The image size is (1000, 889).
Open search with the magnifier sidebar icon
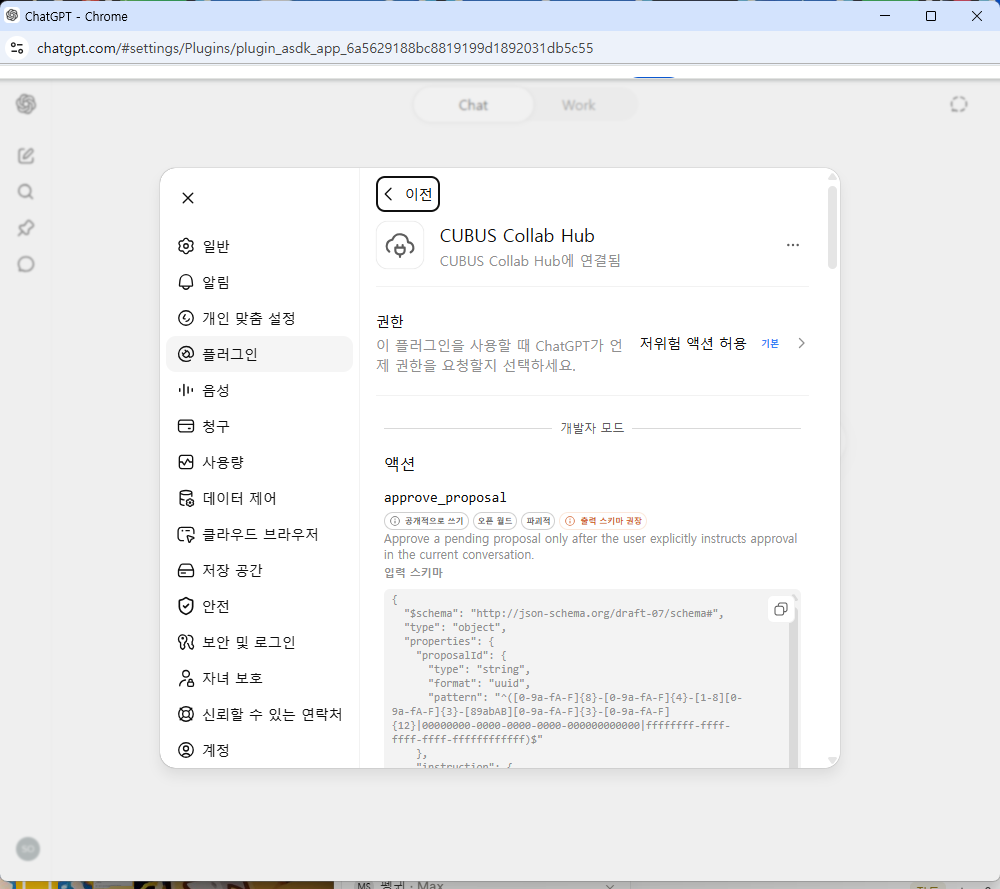(x=26, y=192)
